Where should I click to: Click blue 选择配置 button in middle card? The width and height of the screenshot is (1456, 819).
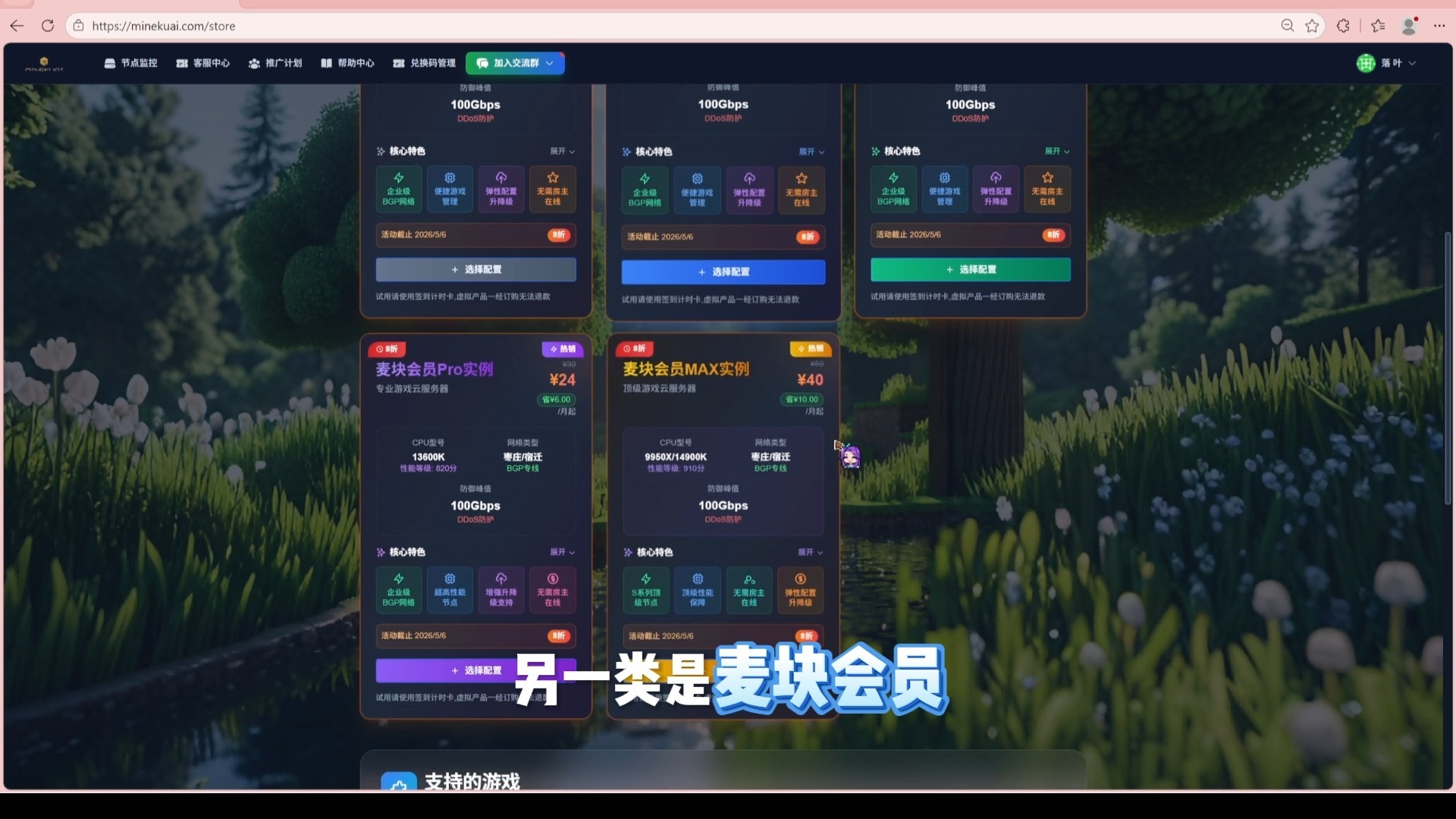(723, 271)
